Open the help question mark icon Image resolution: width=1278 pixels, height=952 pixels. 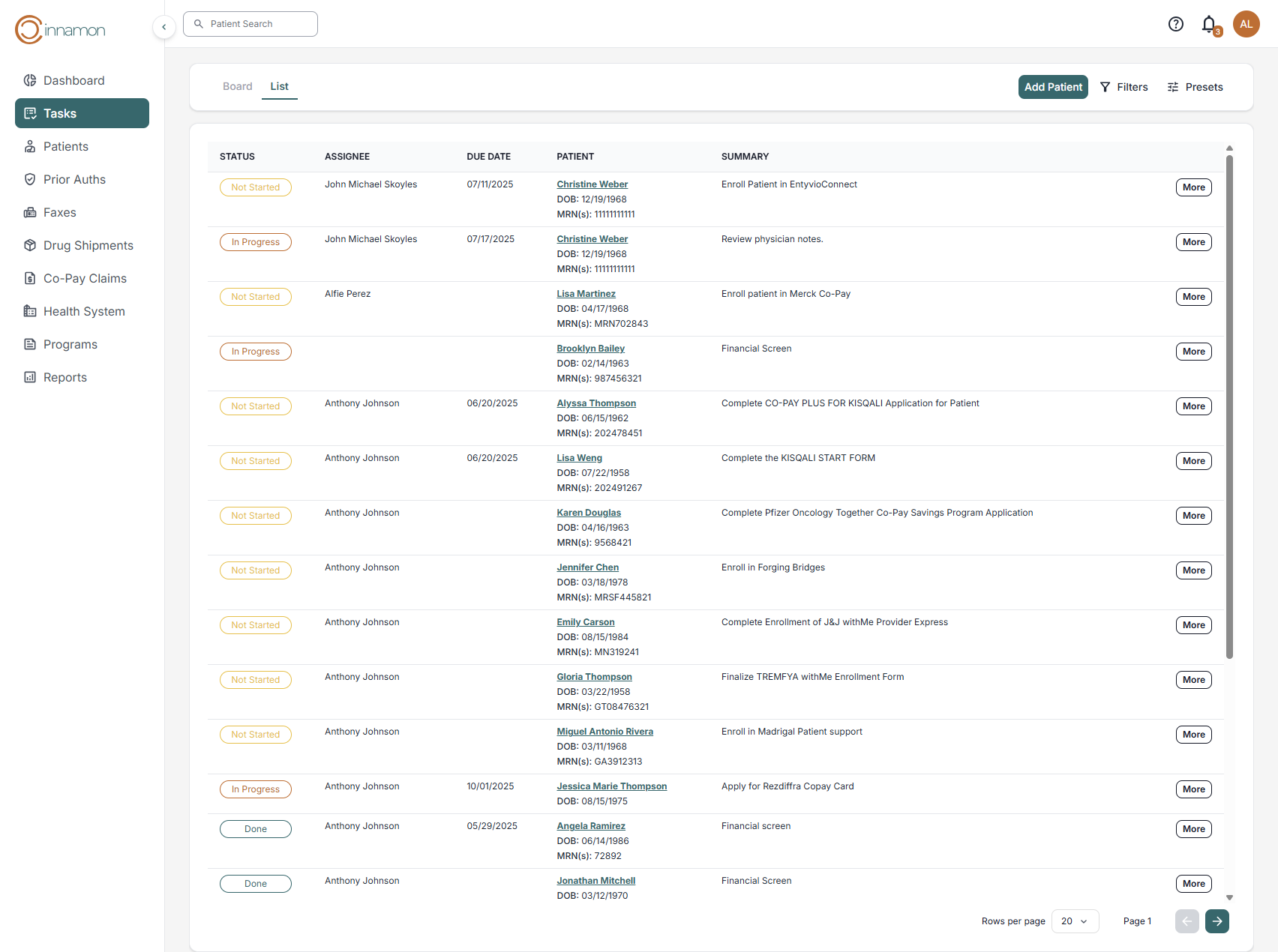pos(1175,24)
